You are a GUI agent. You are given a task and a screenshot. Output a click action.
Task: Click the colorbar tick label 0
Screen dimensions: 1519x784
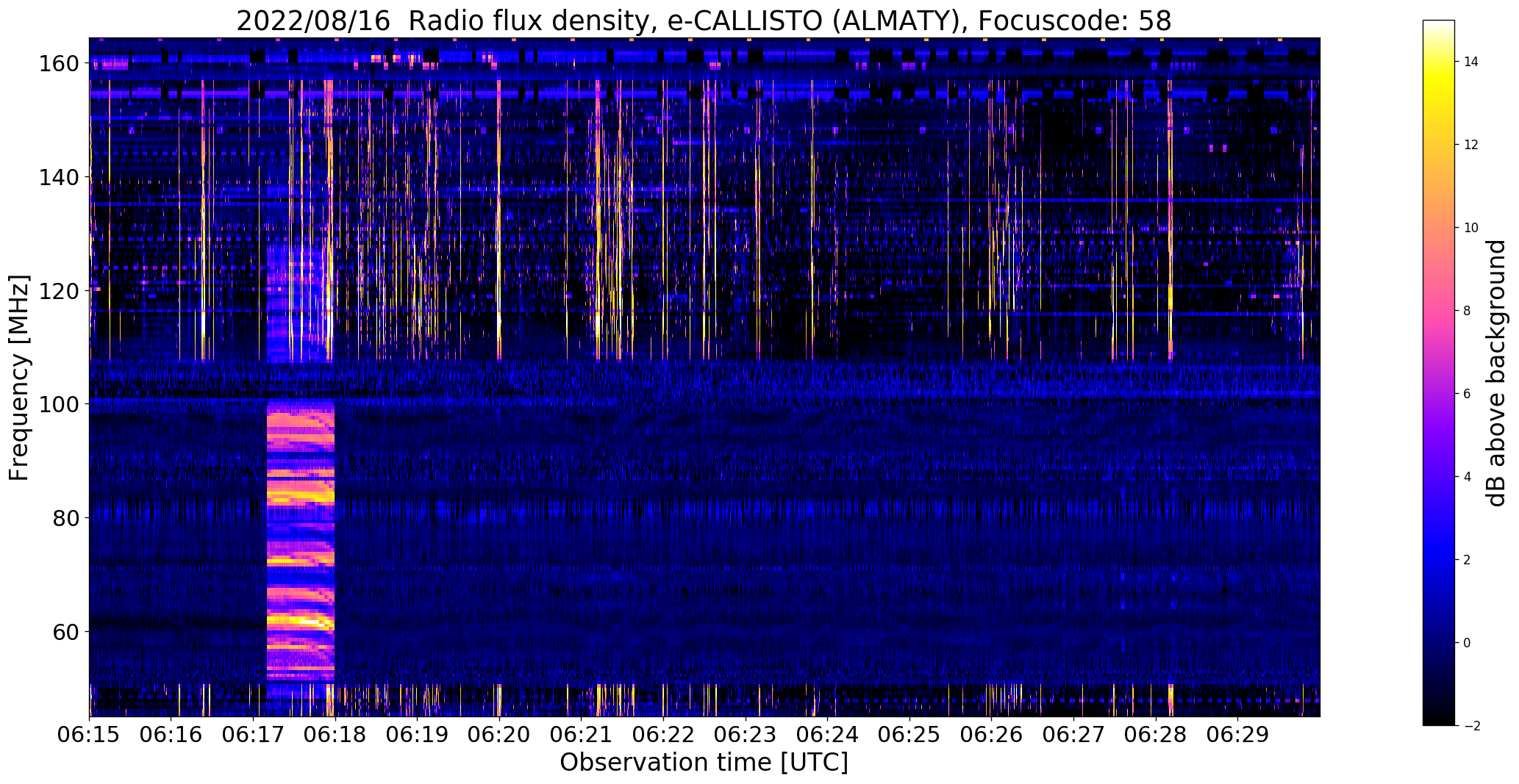[x=1467, y=643]
